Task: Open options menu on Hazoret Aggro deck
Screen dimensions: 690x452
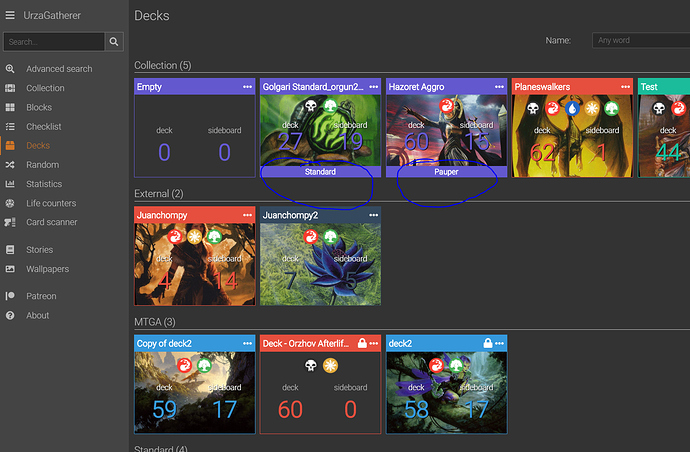Action: (499, 87)
